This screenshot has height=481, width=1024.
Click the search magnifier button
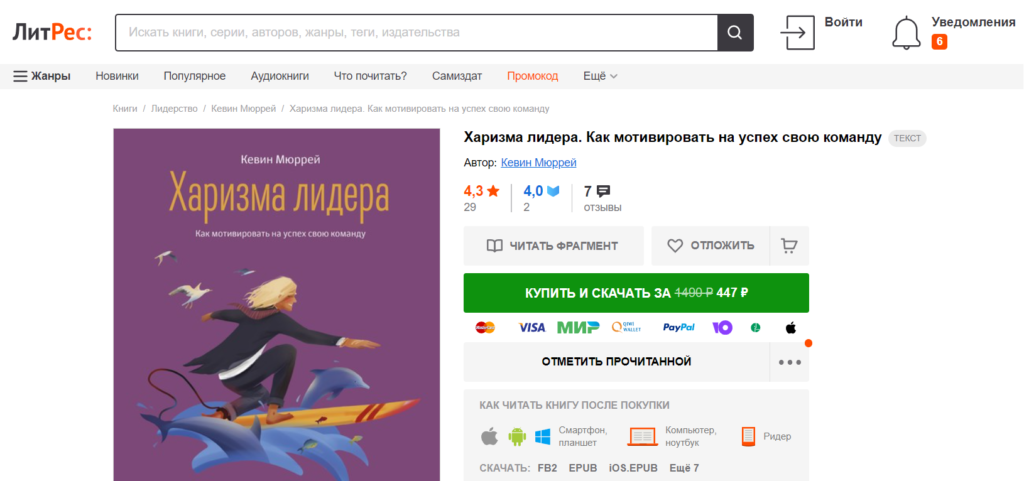pos(735,33)
